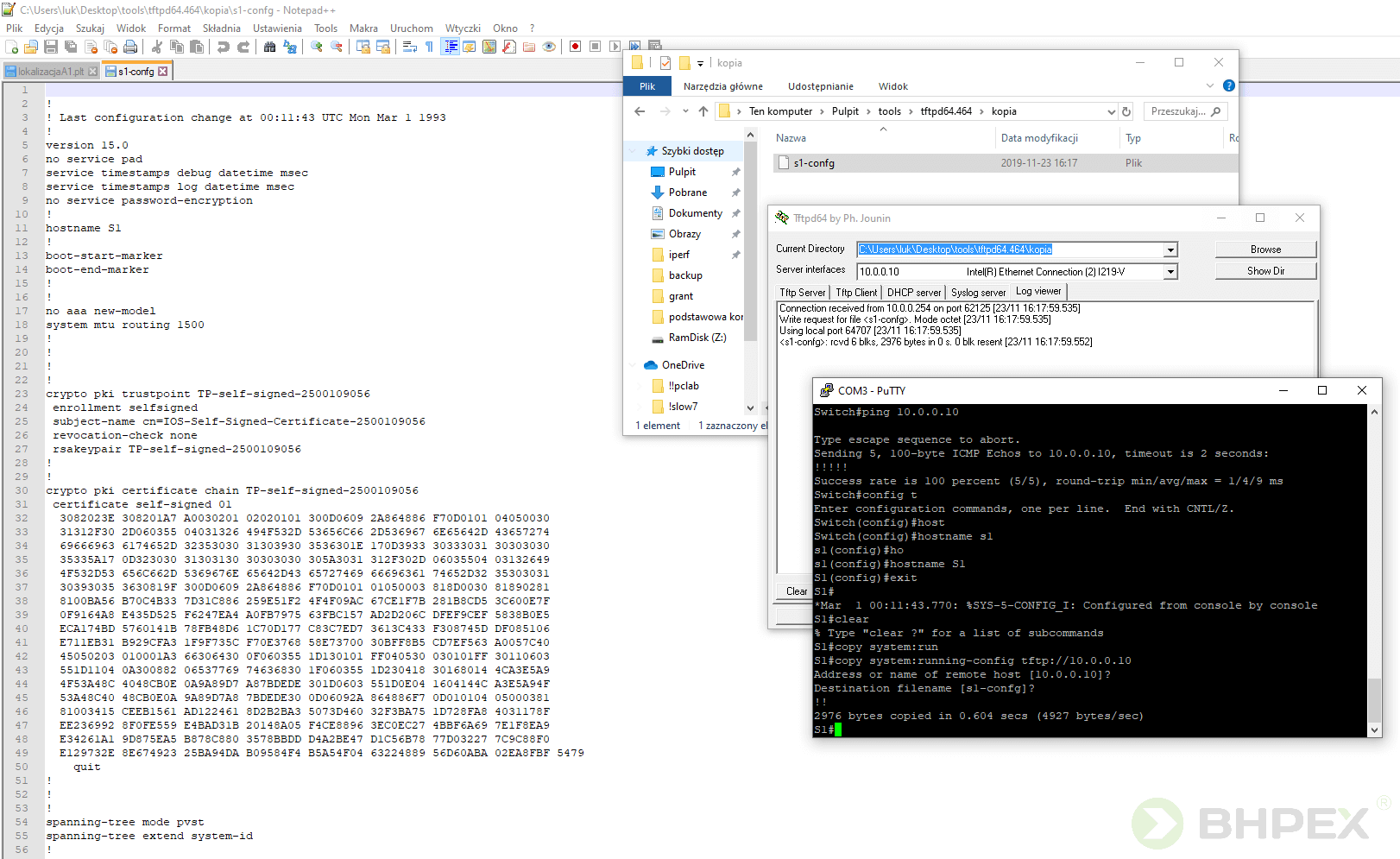Toggle file monitoring eye icon
1400x859 pixels.
pyautogui.click(x=549, y=47)
